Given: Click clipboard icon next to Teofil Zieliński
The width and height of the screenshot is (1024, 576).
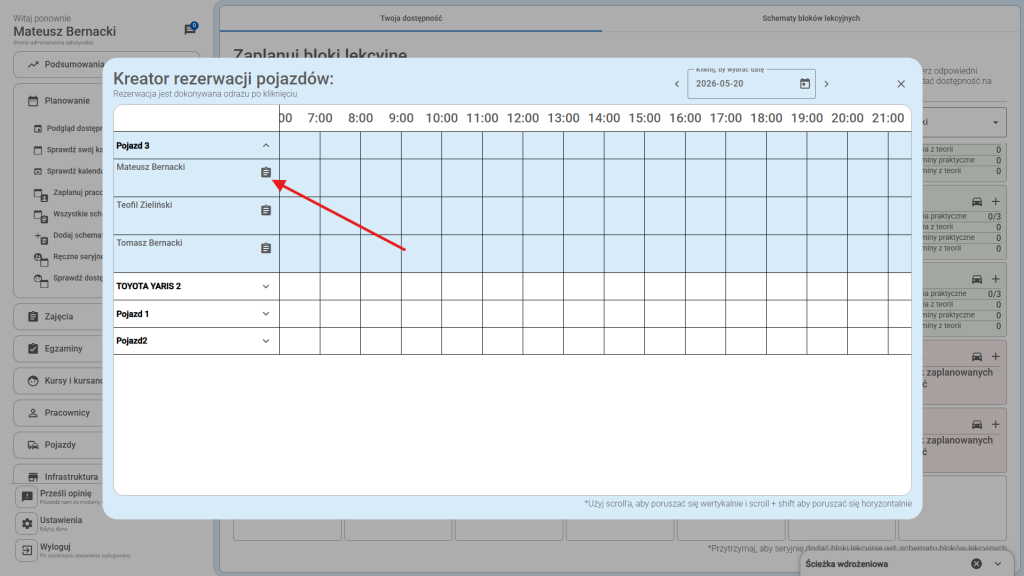Looking at the screenshot, I should pos(266,210).
